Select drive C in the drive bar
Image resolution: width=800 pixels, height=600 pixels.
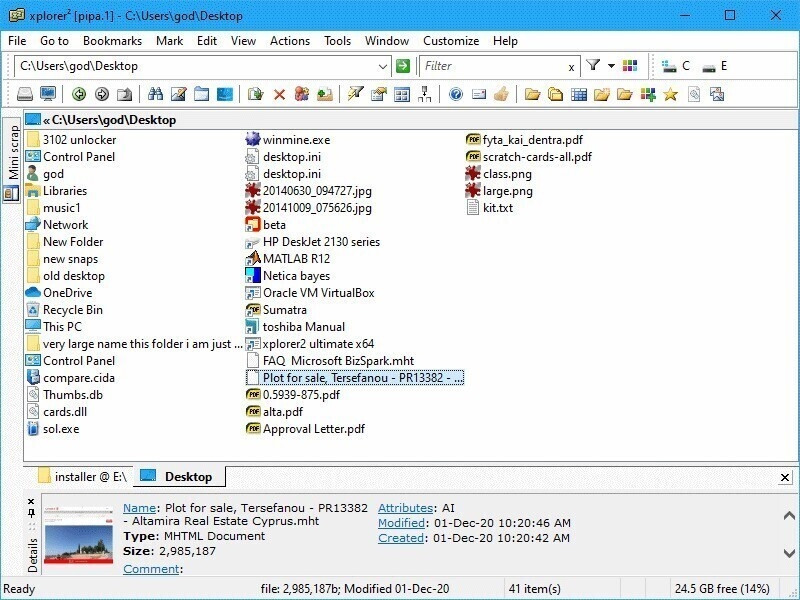coord(677,66)
